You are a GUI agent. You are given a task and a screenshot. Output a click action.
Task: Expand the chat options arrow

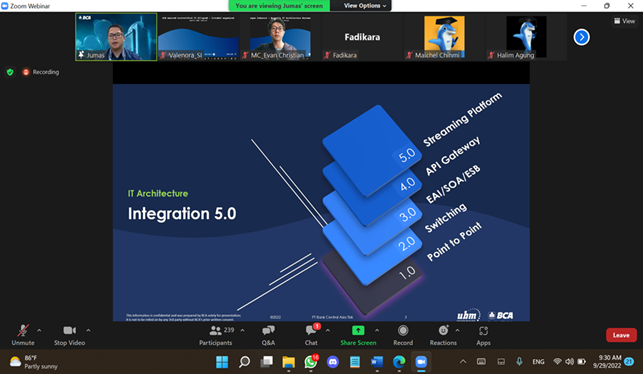pos(328,330)
